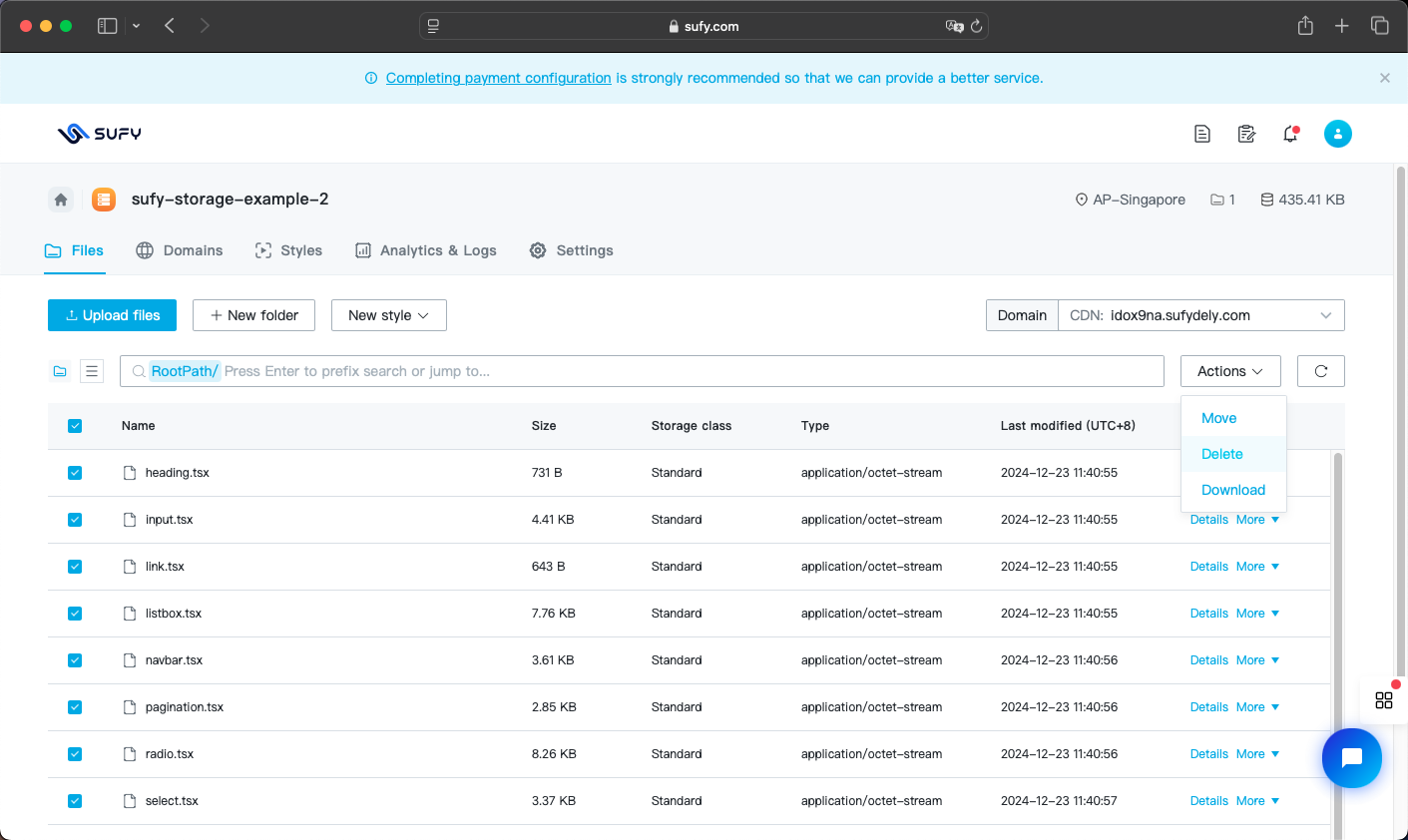Collapse the Actions dropdown
Screen dimensions: 1408x840
pyautogui.click(x=1230, y=371)
